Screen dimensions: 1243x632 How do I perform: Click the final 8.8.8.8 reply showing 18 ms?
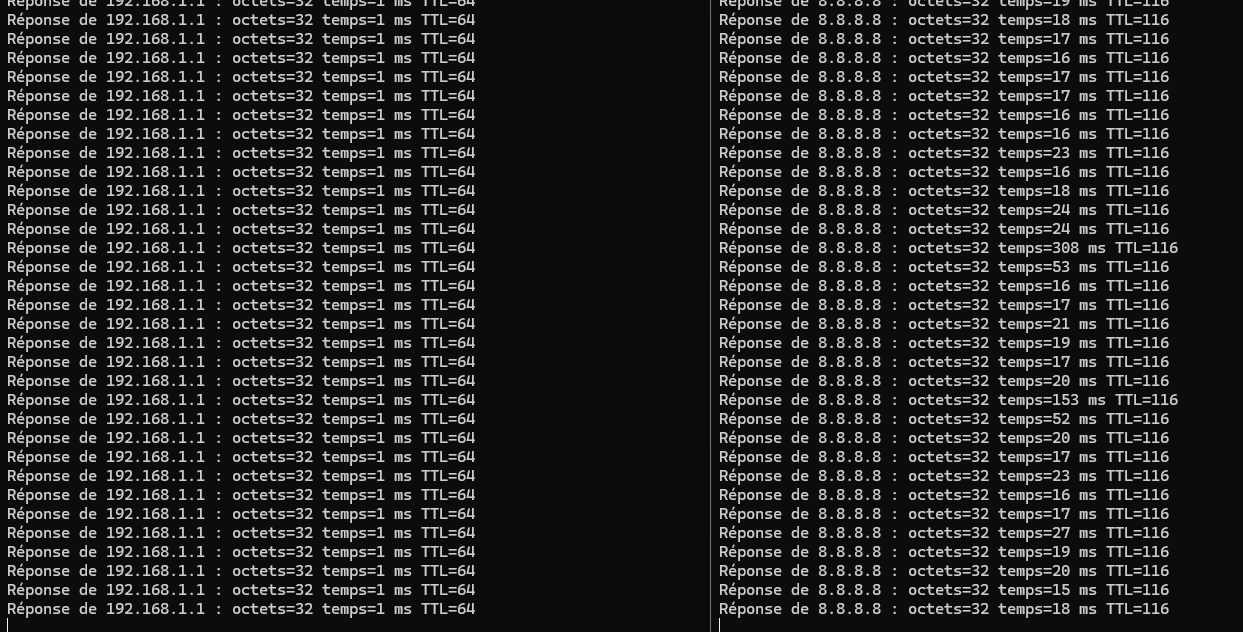tap(944, 609)
